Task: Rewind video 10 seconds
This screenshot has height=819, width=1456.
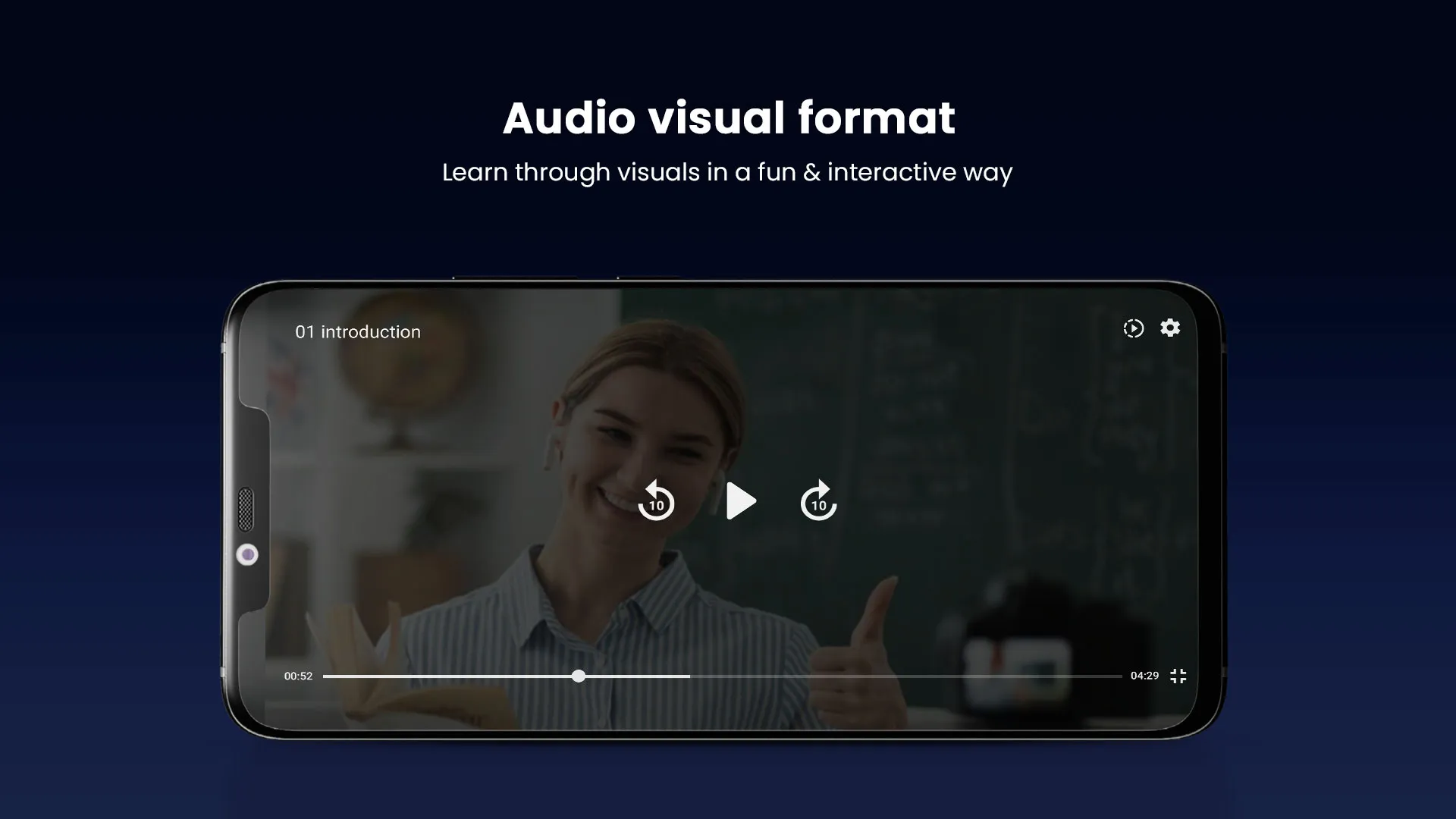Action: point(656,500)
